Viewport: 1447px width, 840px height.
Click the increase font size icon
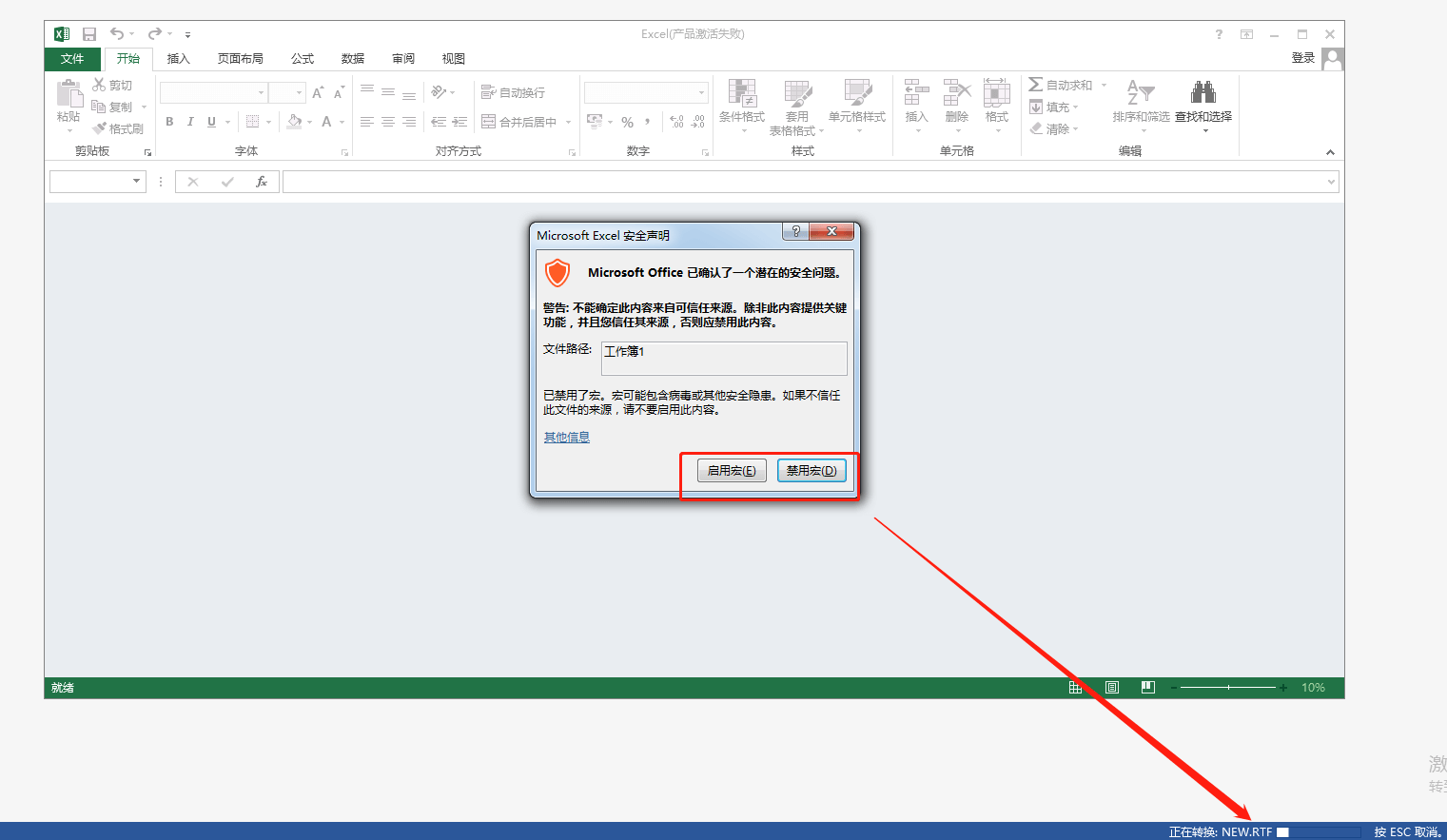click(x=318, y=92)
